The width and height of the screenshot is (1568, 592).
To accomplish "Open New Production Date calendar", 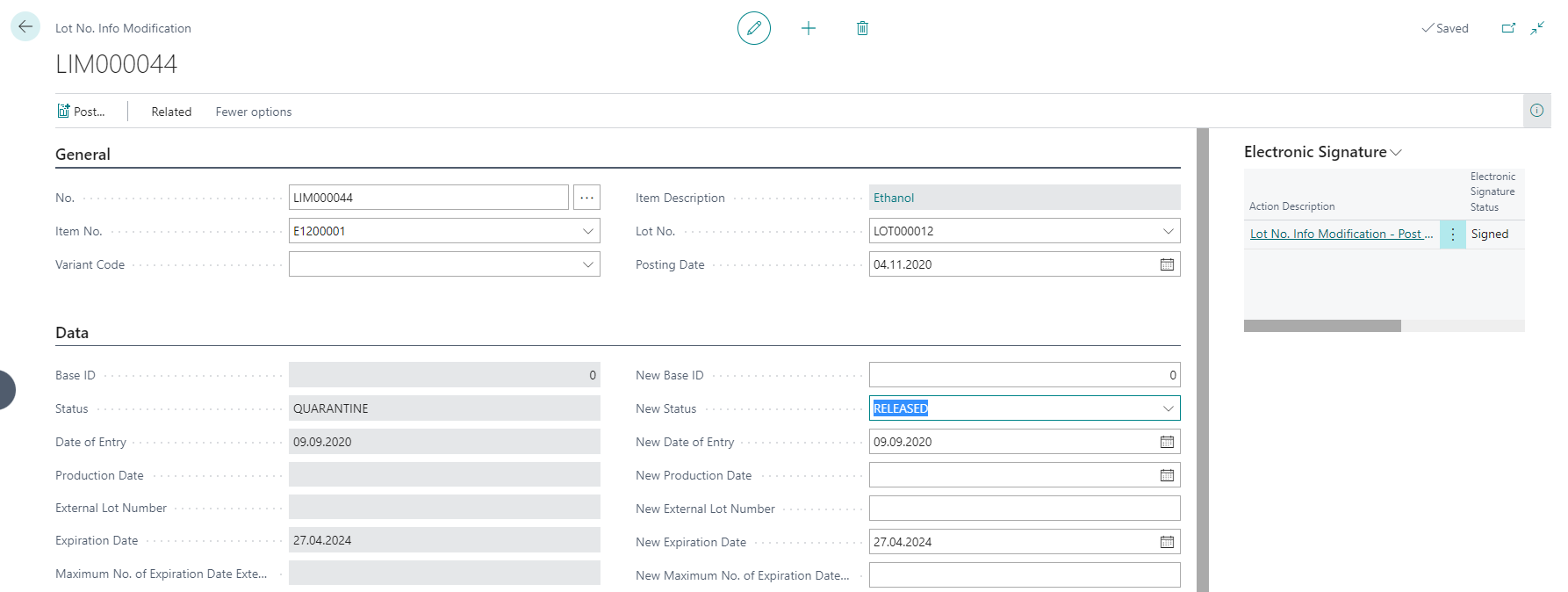I will 1167,475.
